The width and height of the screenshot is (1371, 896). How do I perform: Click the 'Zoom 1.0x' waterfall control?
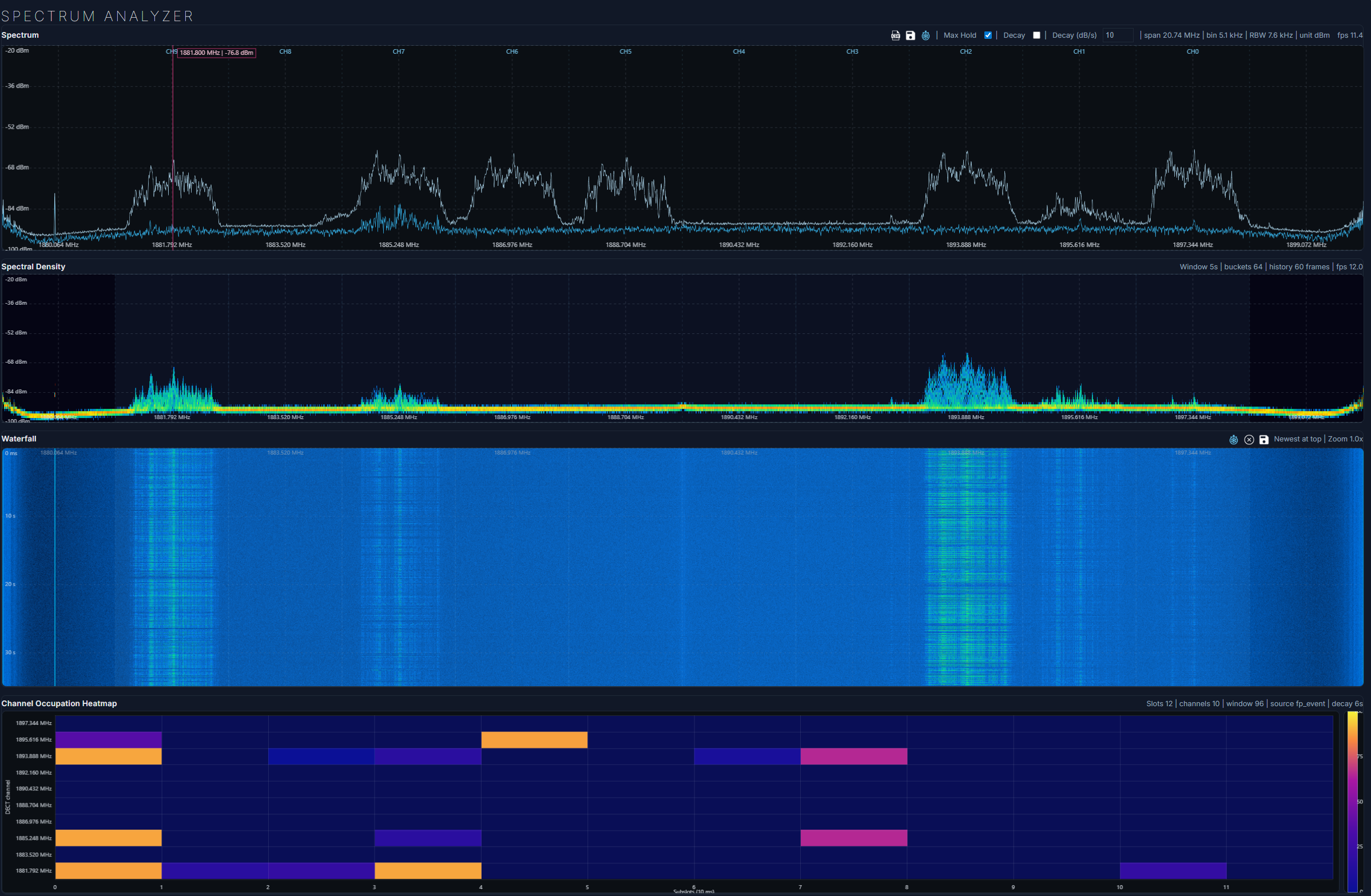[x=1346, y=439]
